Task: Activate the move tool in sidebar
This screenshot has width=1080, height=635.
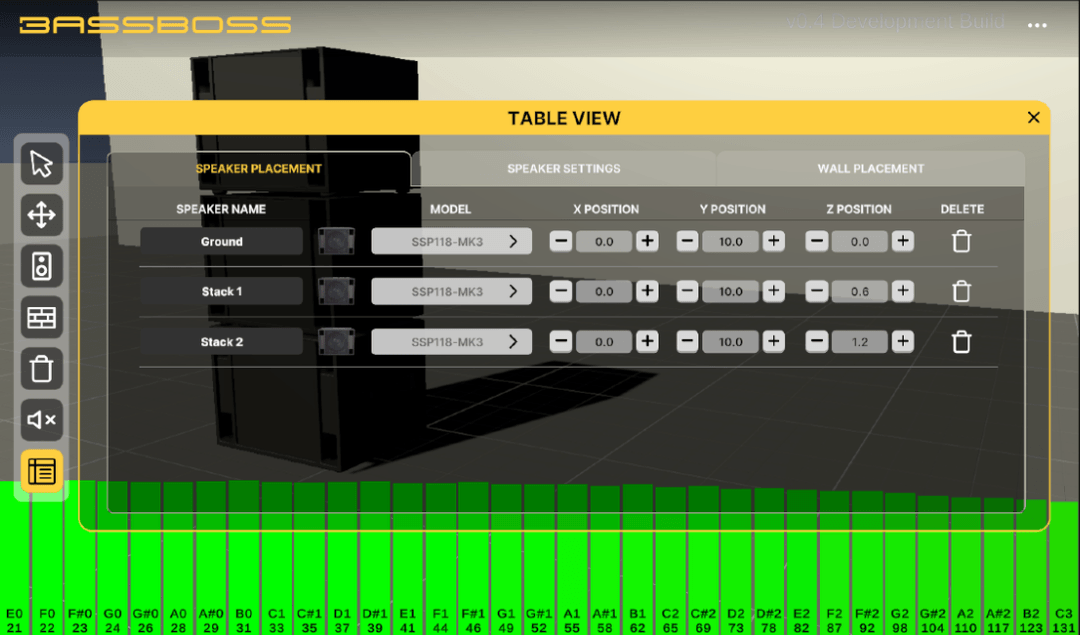Action: (42, 214)
